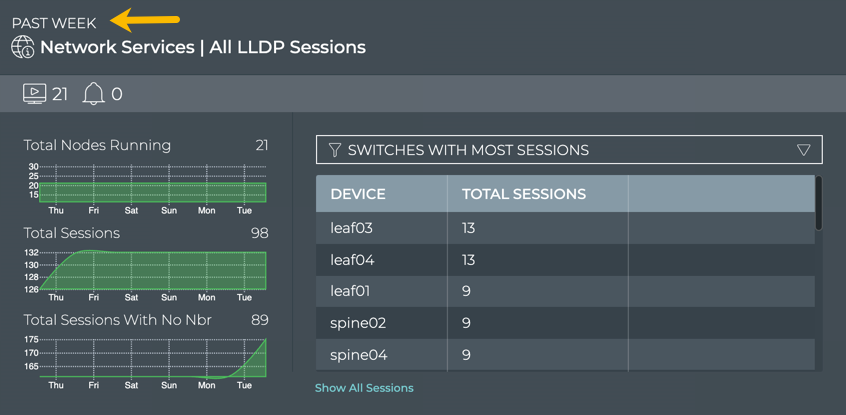Select the leaf01 device row
This screenshot has width=846, height=415.
click(350, 291)
